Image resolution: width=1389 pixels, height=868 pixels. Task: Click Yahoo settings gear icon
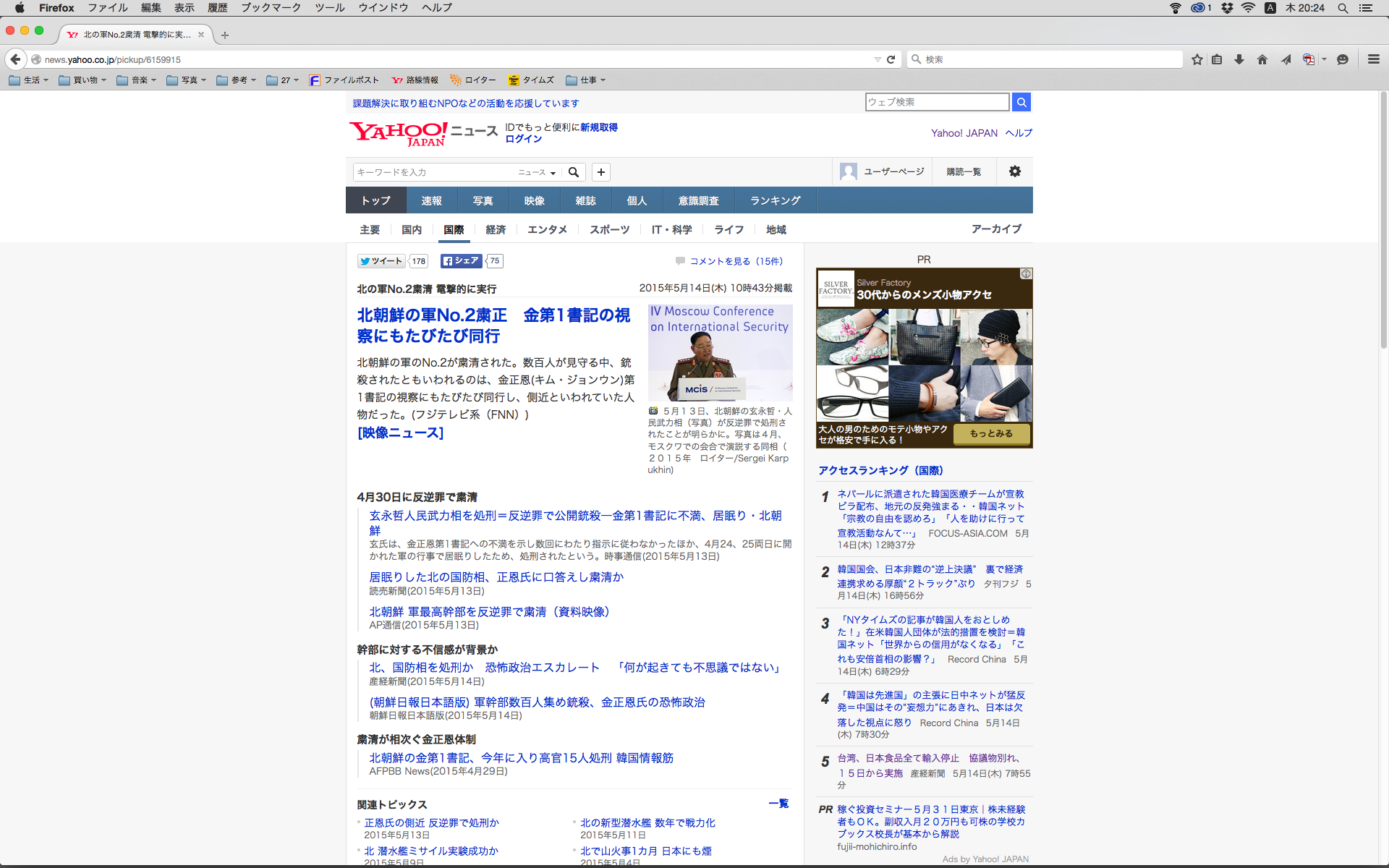click(1015, 171)
